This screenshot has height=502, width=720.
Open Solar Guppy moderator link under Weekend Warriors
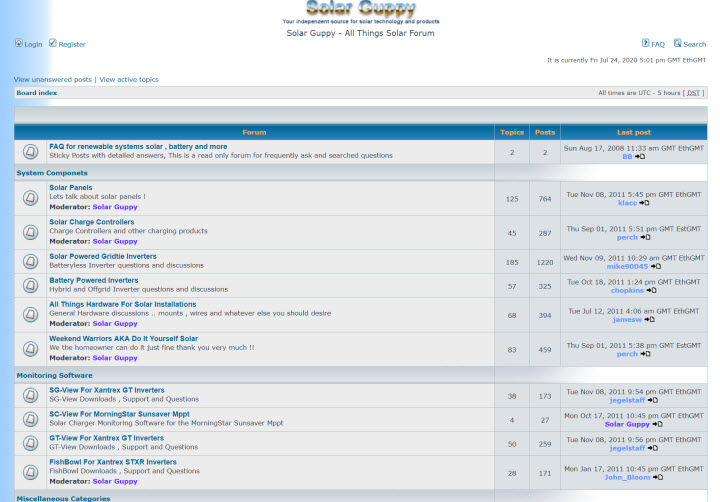point(115,358)
